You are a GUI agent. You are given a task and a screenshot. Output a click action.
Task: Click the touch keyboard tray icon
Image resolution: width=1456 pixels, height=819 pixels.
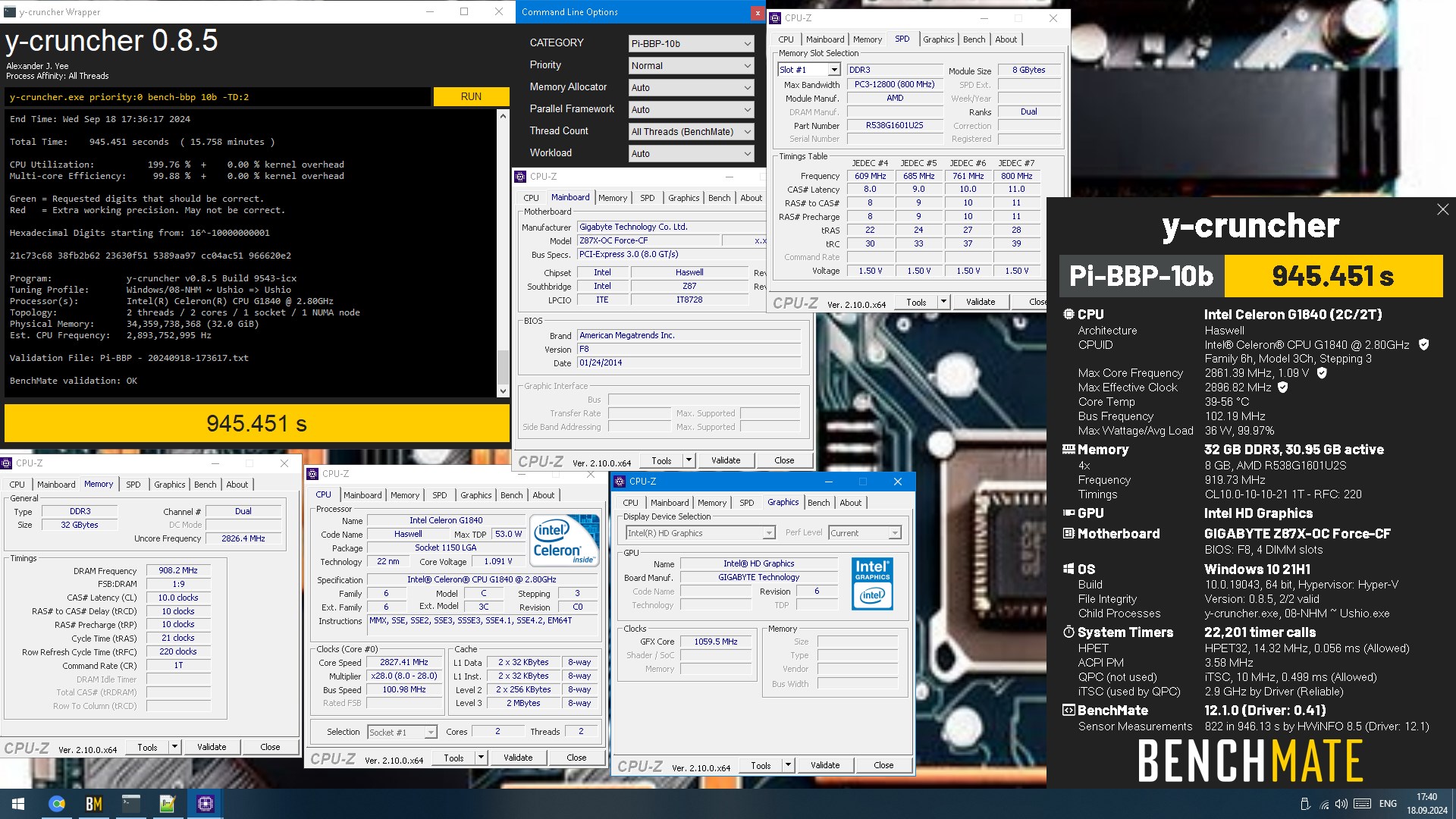click(x=1362, y=804)
